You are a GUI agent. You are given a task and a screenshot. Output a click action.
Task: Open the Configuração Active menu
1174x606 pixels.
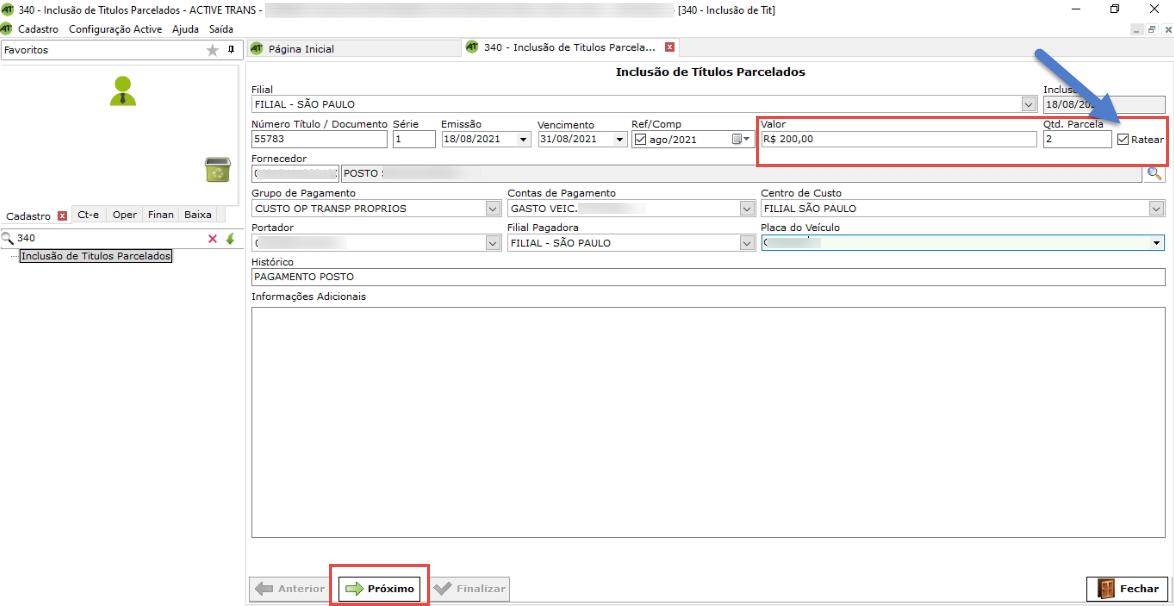115,30
